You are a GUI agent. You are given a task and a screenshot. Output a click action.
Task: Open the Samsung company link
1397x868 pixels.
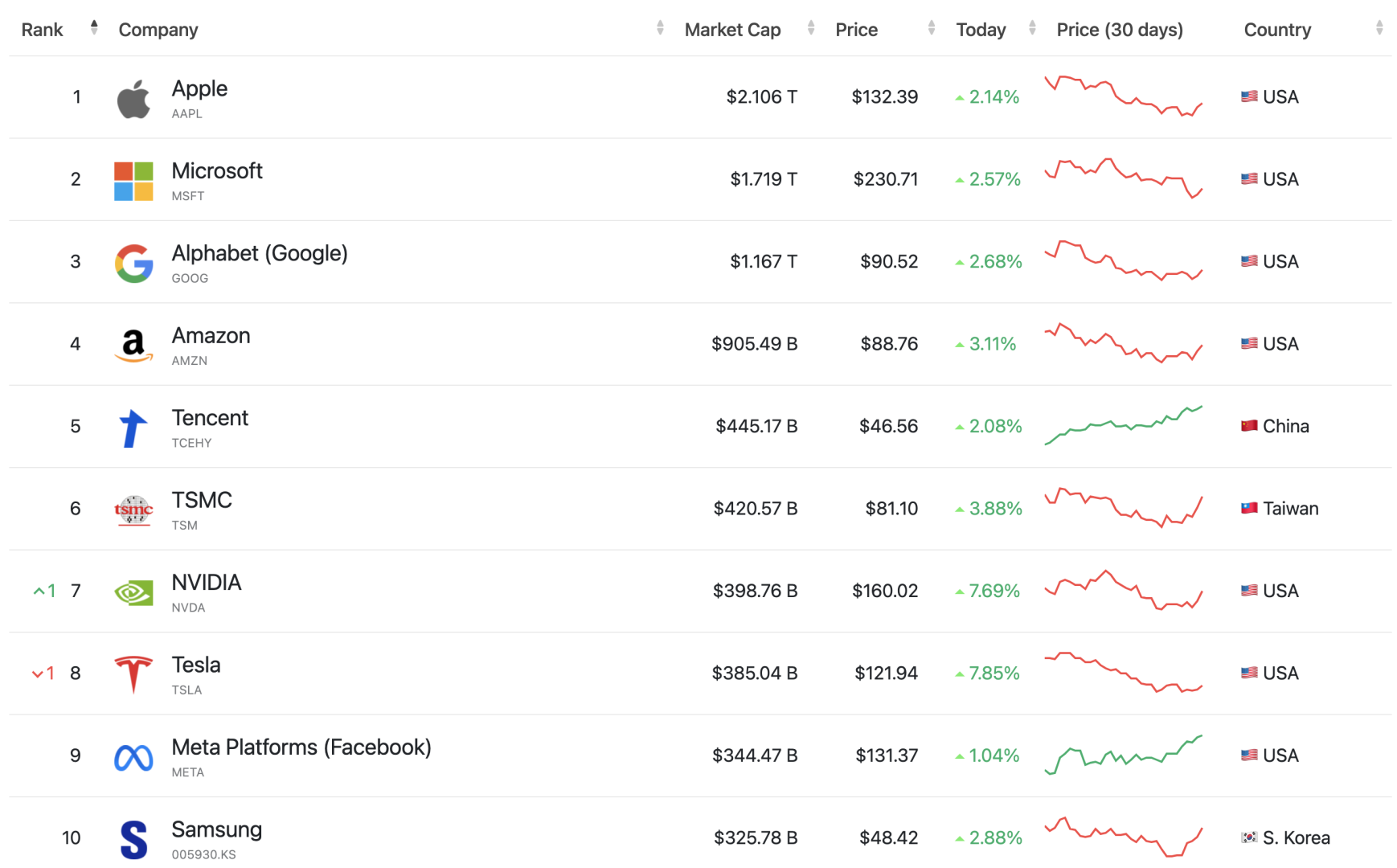point(217,829)
